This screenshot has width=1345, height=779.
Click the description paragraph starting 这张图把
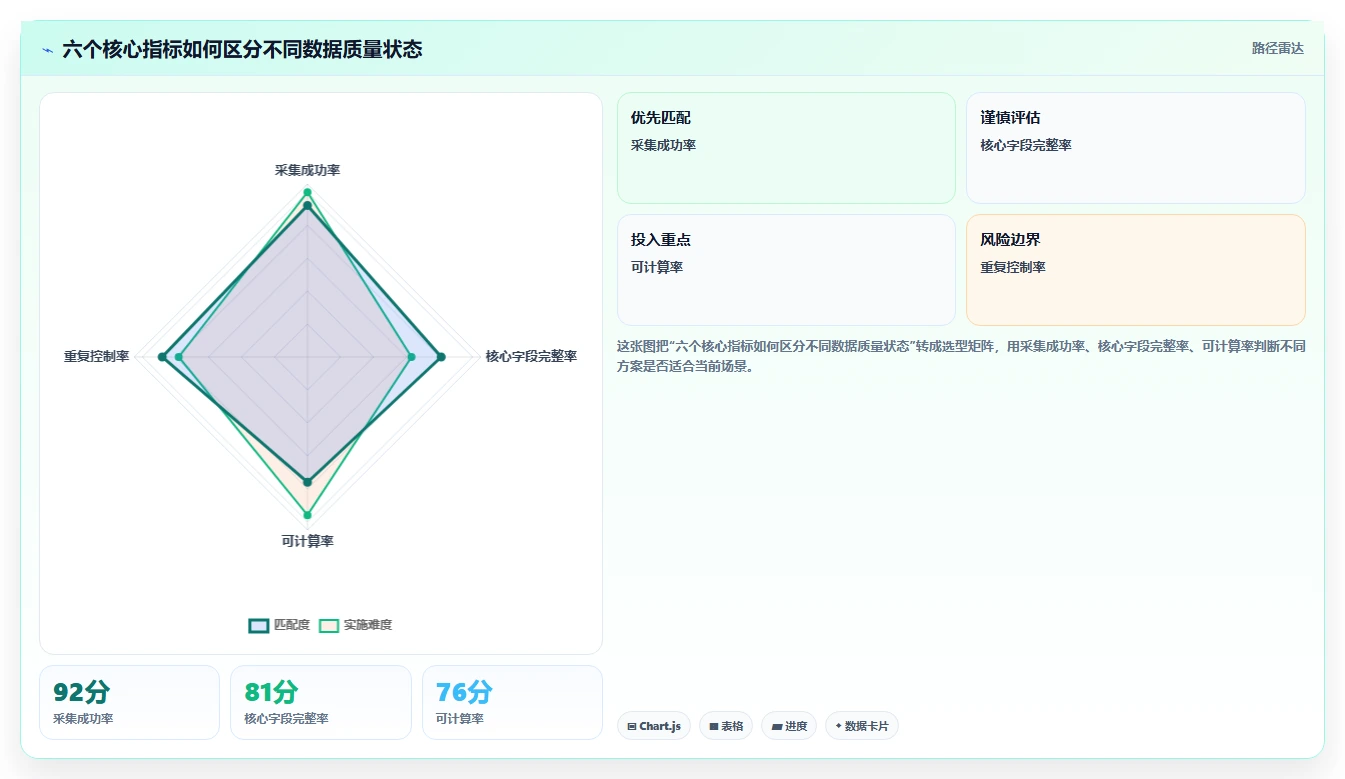[x=961, y=356]
